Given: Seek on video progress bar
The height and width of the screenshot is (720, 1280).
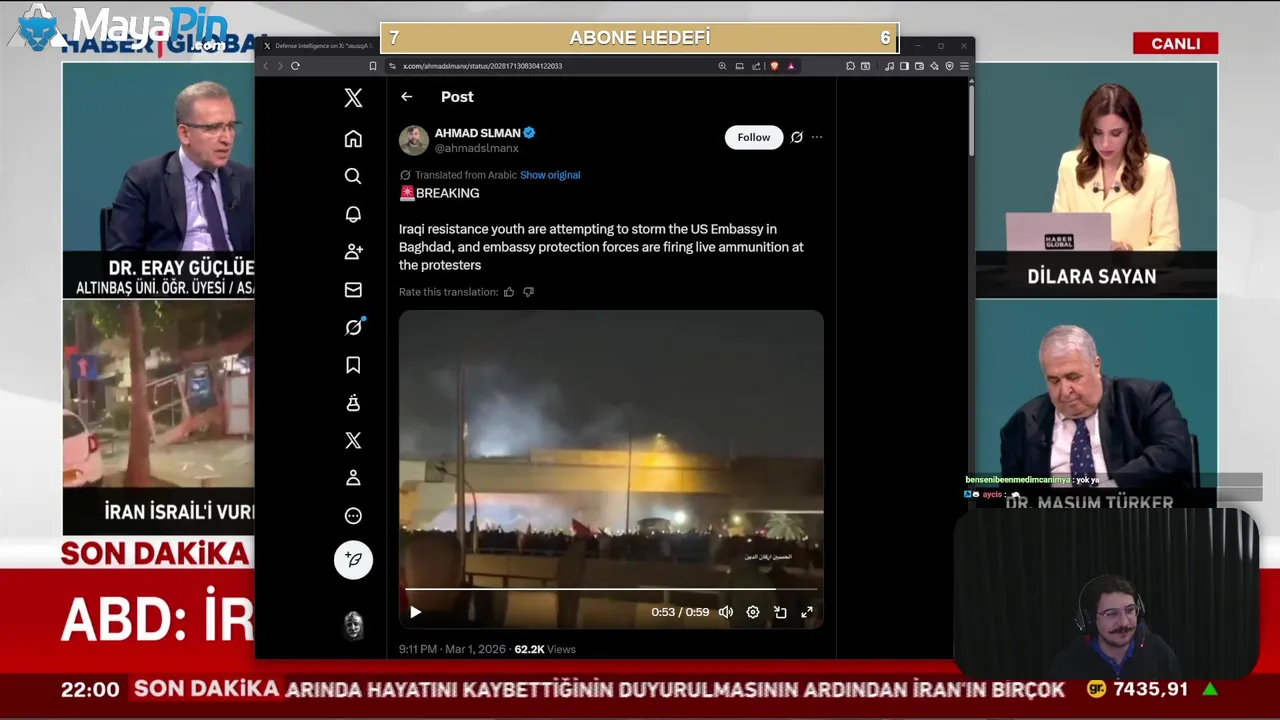Looking at the screenshot, I should coord(611,590).
